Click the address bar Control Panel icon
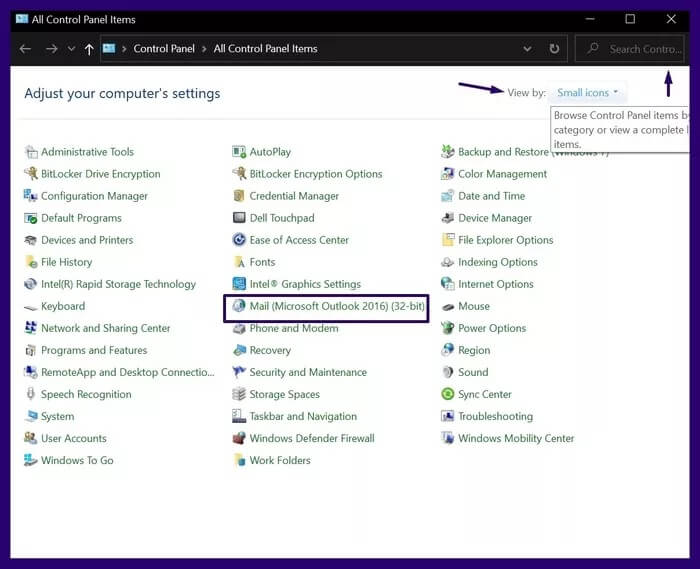Screen dimensions: 700x569 pyautogui.click(x=109, y=48)
